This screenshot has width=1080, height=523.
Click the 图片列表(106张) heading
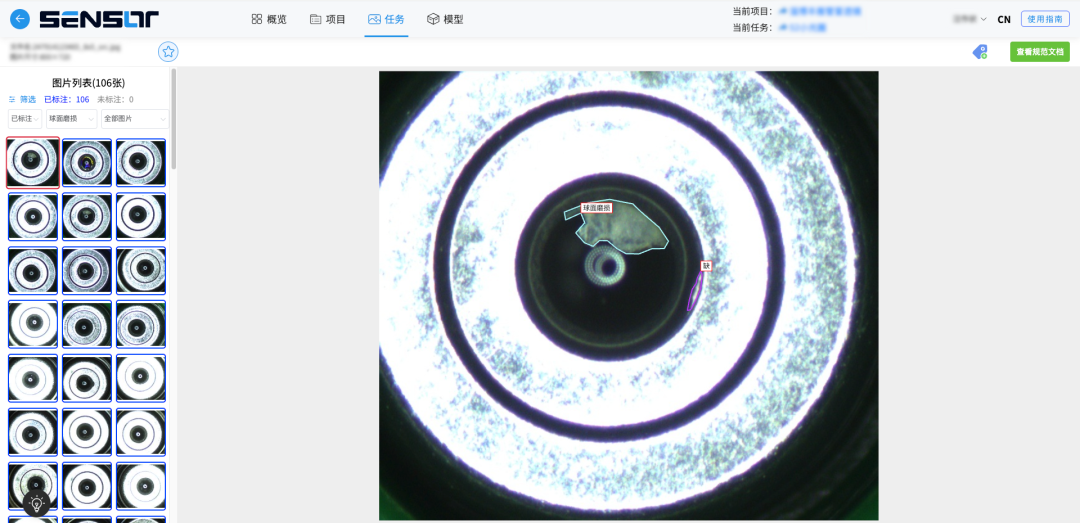pos(88,83)
